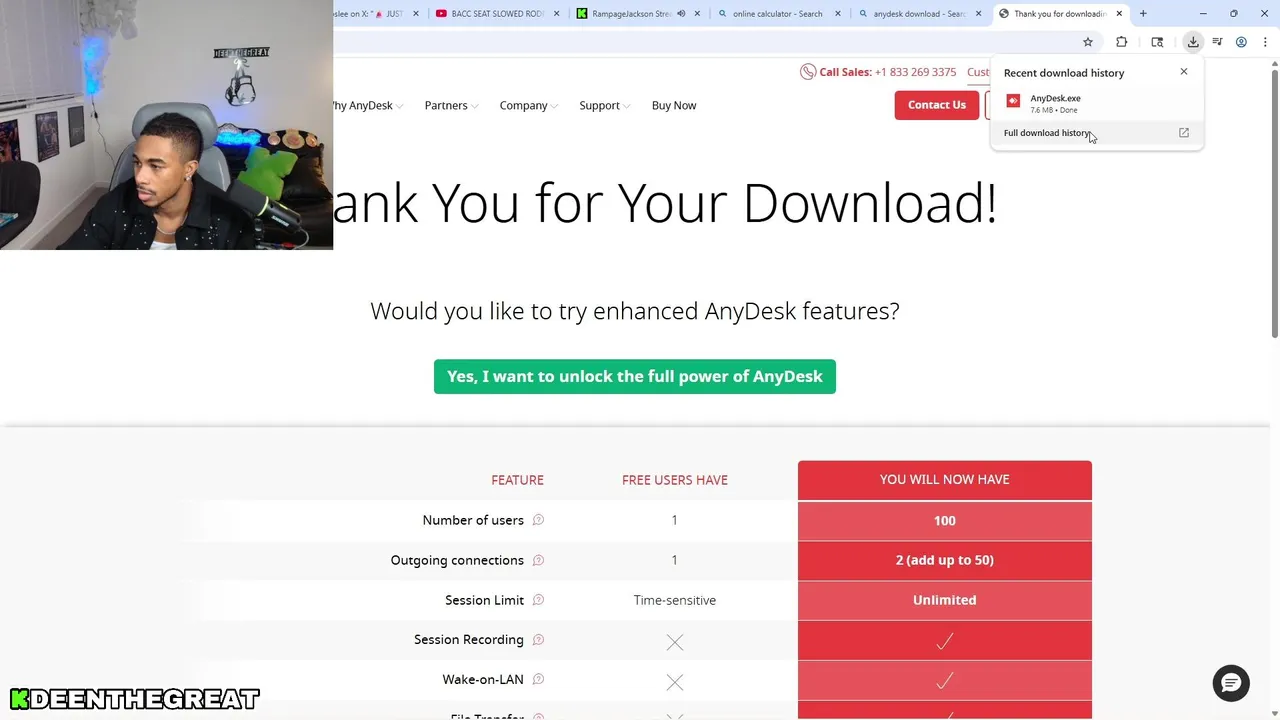Open the AnyDesk.exe download entry

point(1097,102)
